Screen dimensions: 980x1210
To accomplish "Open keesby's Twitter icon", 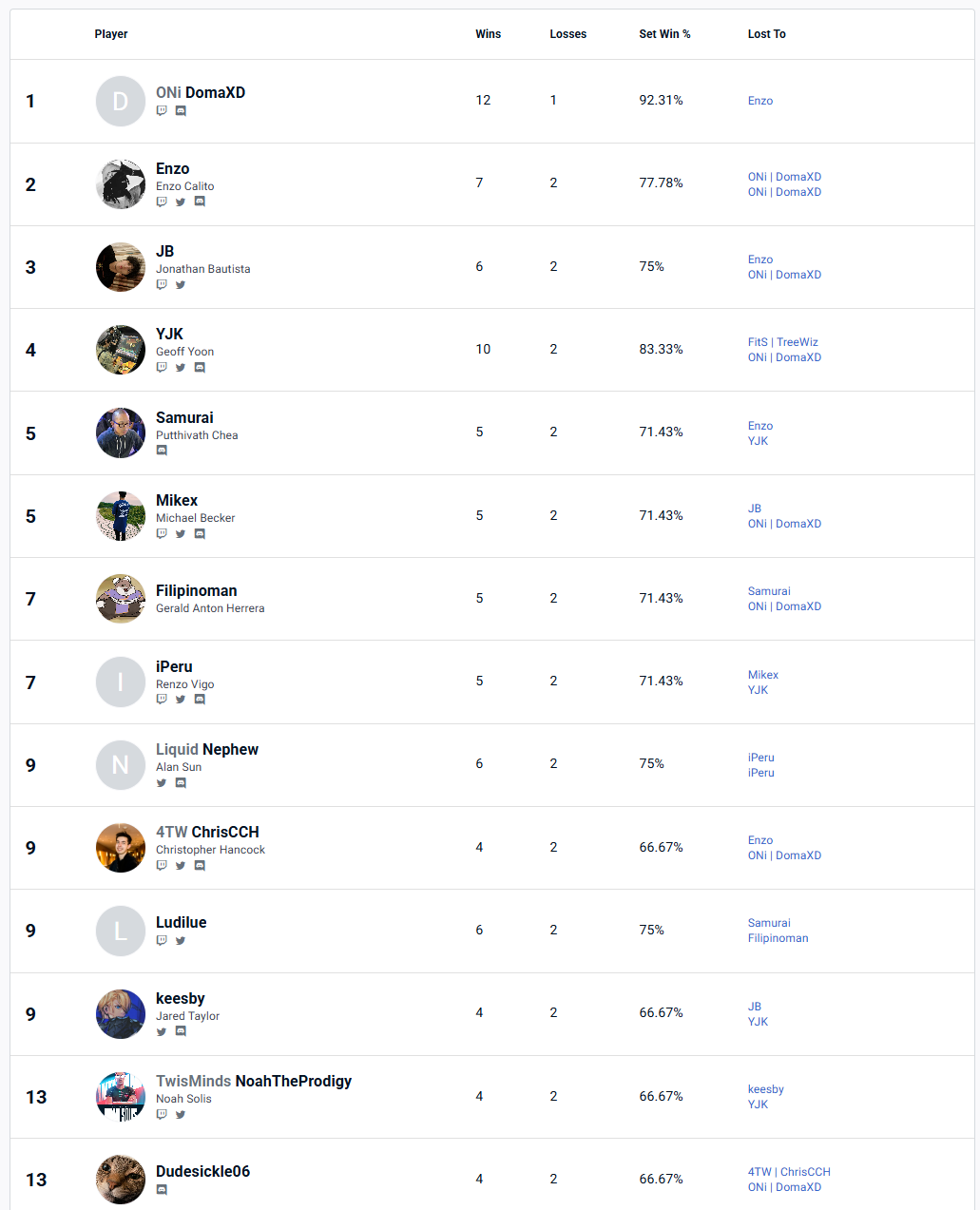I will coord(162,1031).
